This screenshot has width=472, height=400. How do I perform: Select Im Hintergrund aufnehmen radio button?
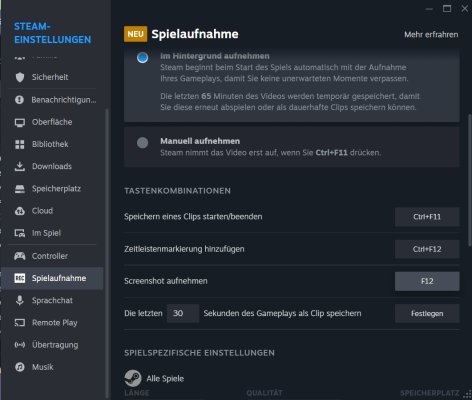143,58
